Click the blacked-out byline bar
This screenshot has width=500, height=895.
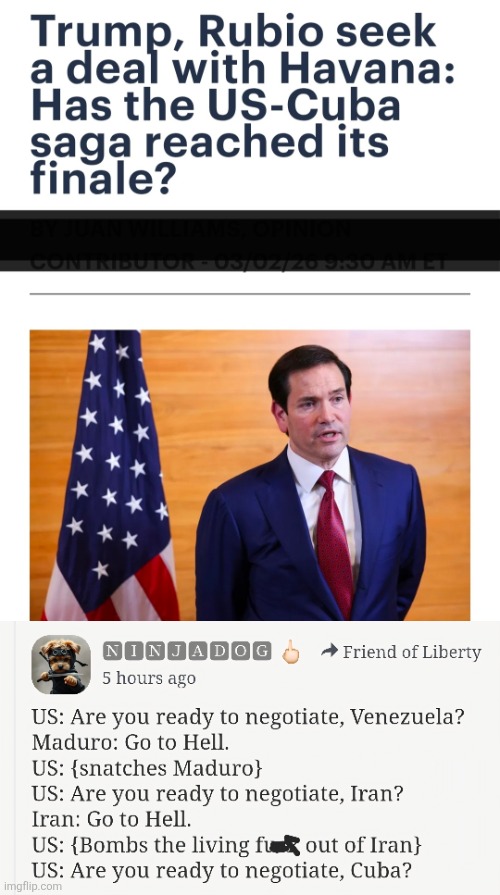(250, 239)
